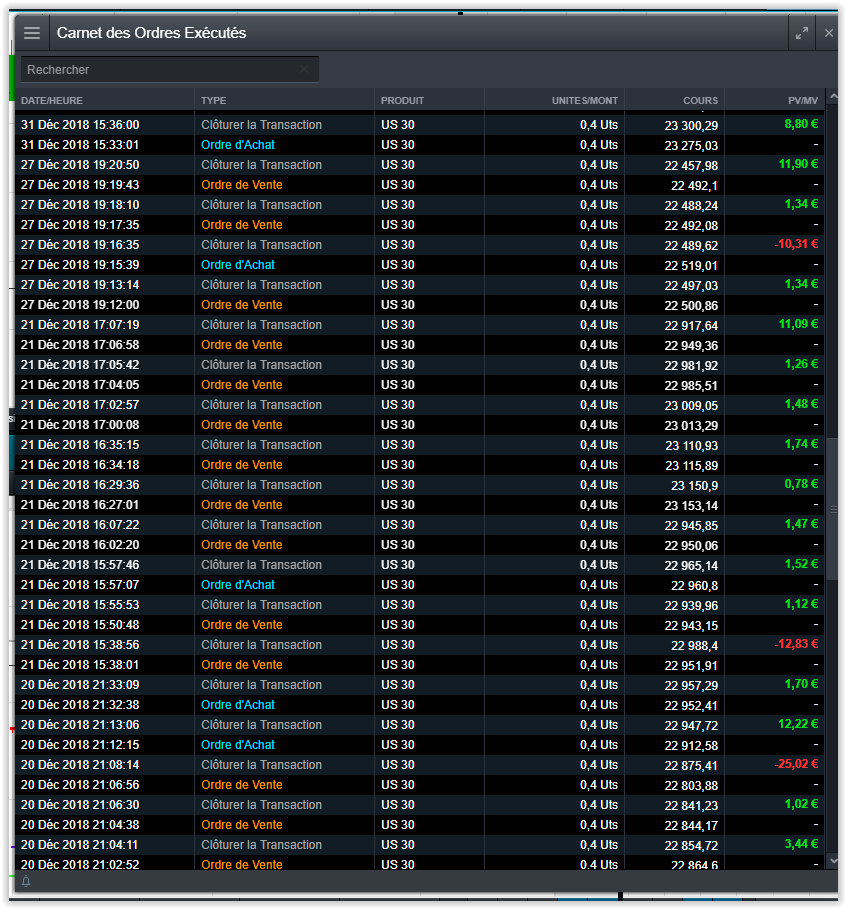Image resolution: width=846 pixels, height=909 pixels.
Task: Sort by the DATE/HEURE column header
Action: [52, 100]
